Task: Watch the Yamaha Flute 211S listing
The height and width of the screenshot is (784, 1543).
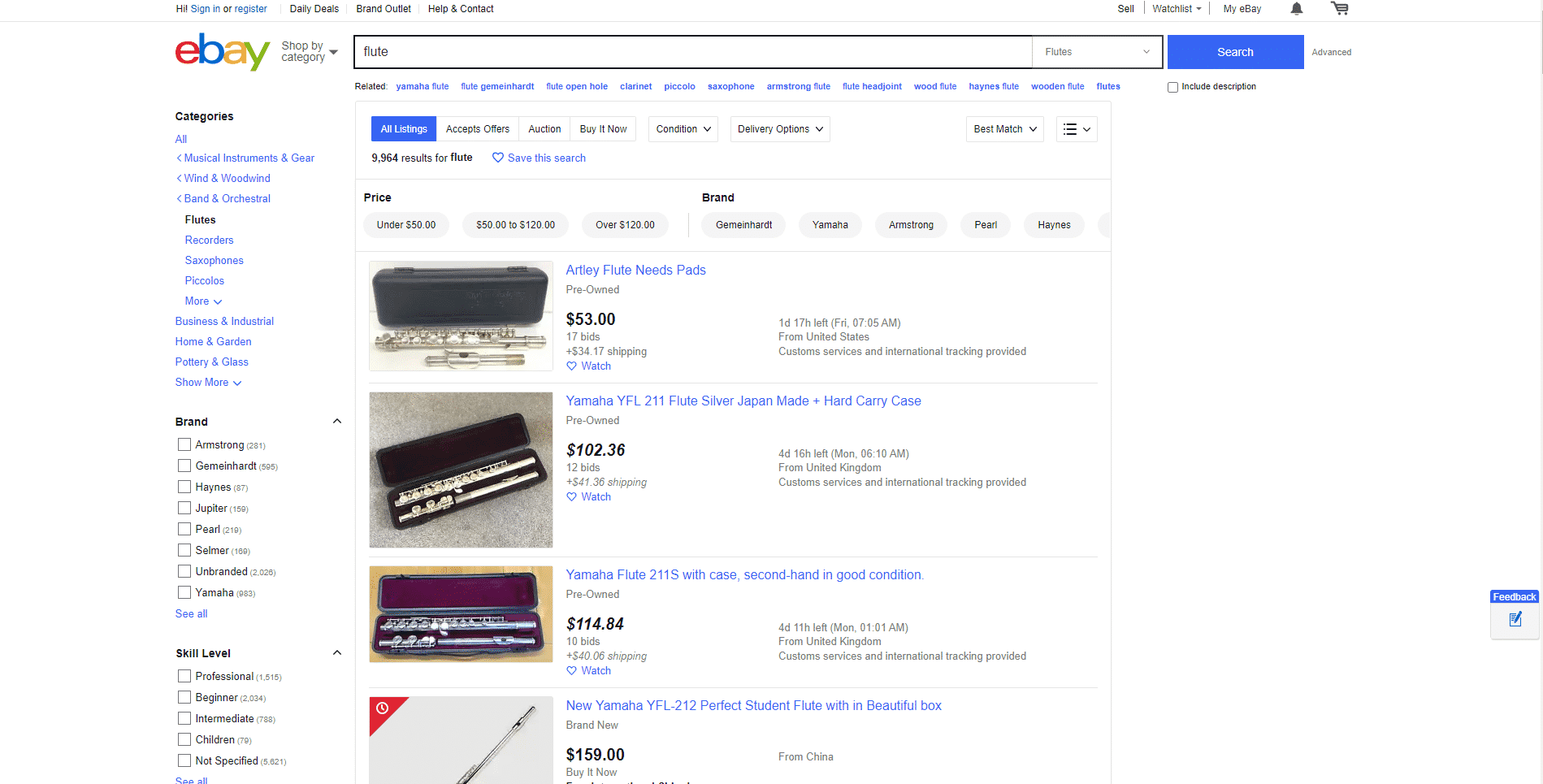Action: coord(589,671)
